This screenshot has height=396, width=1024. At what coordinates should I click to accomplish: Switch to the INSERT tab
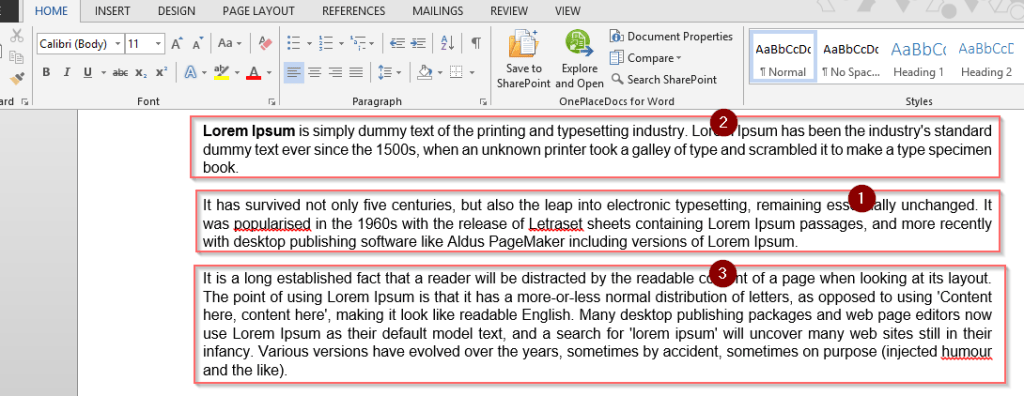112,10
